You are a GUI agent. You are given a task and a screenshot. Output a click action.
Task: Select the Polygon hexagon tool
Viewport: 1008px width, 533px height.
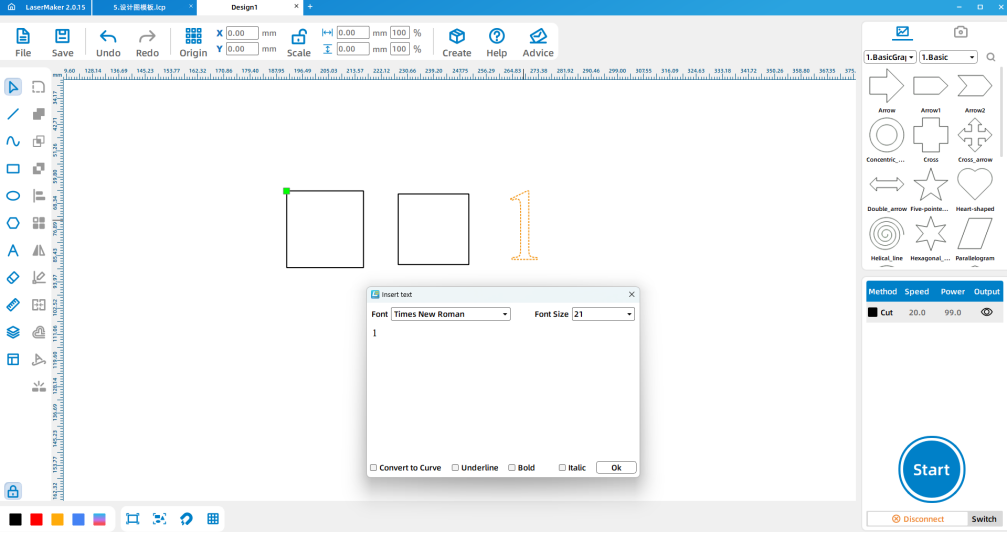click(x=13, y=223)
